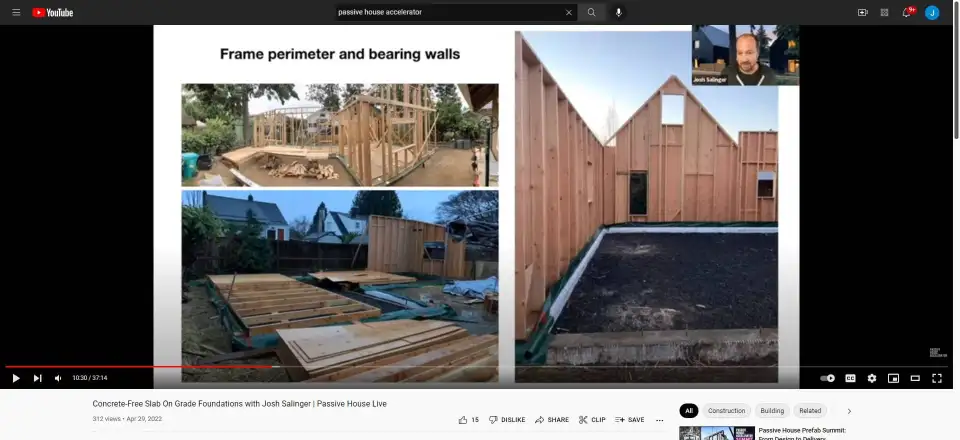Screen dimensions: 960x440
Task: Open the notifications bell
Action: [908, 12]
